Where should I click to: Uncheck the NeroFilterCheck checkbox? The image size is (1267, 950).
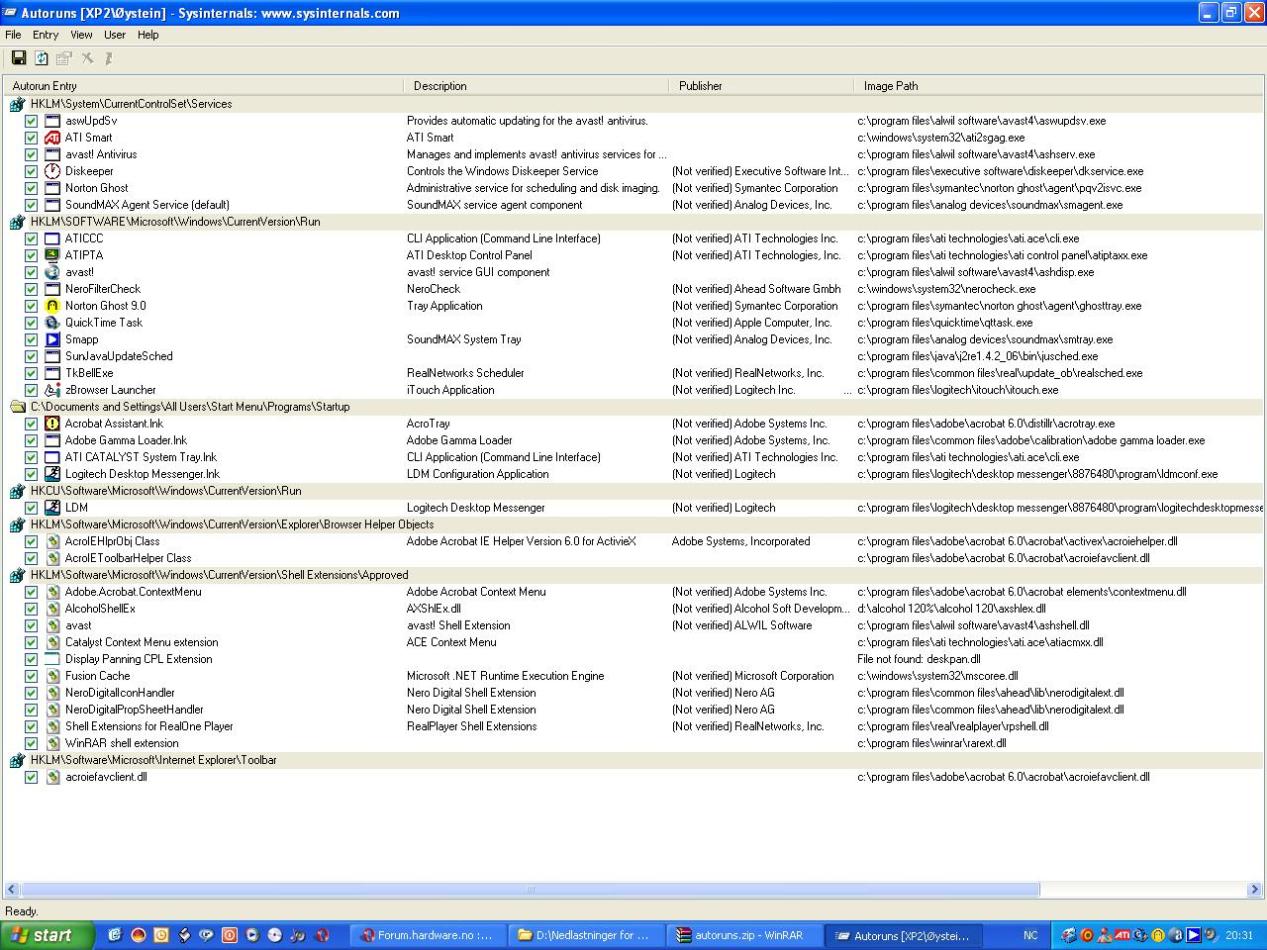pos(32,289)
